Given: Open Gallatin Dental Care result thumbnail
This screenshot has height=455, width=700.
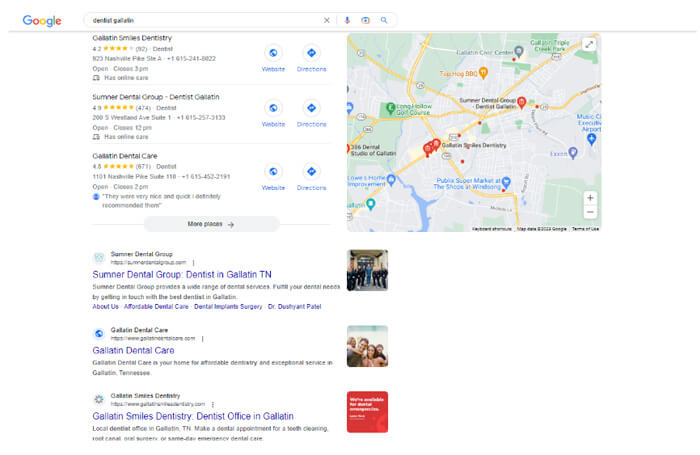Looking at the screenshot, I should click(367, 346).
